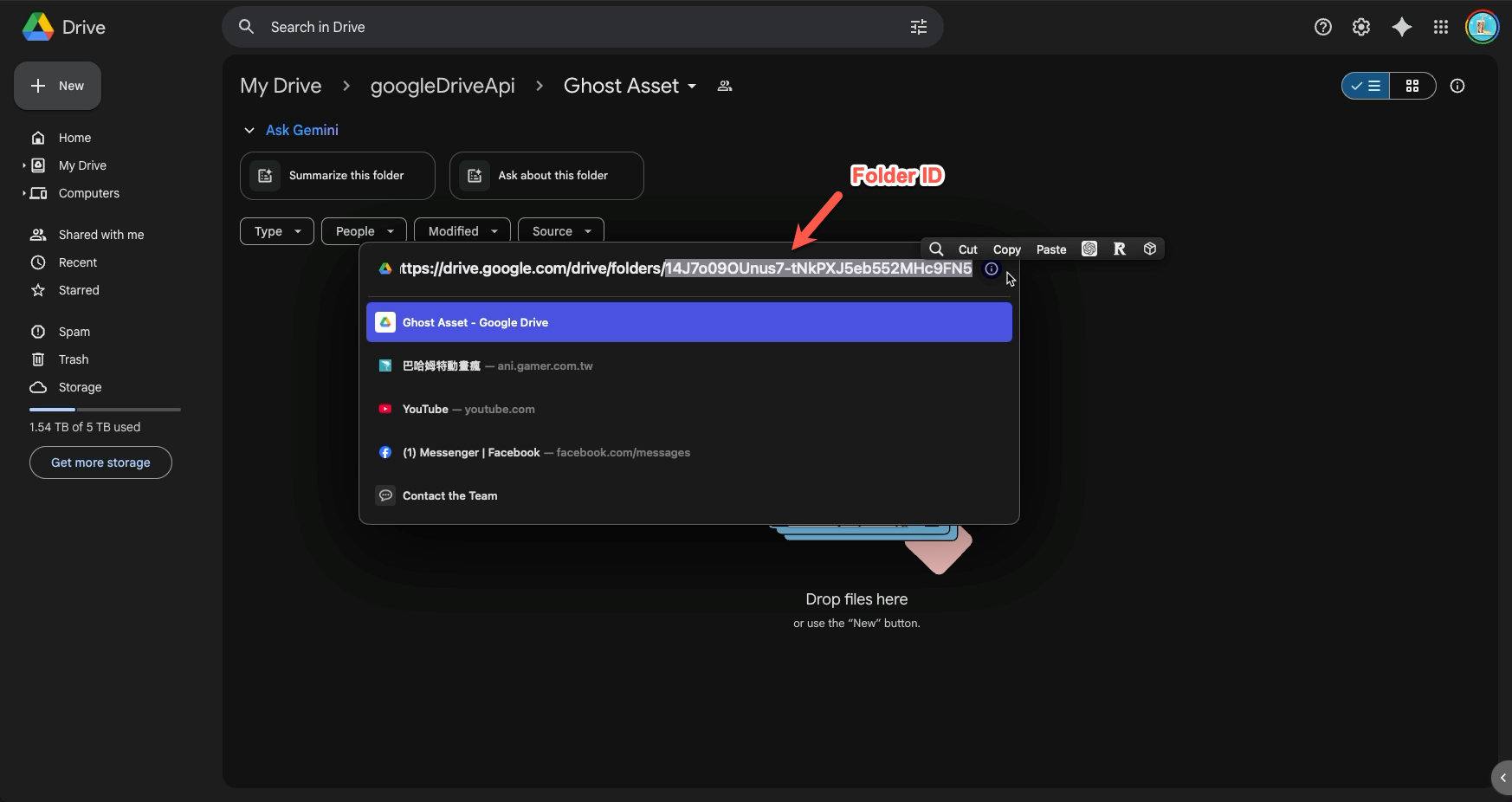Click the search magnifier icon in Drive
This screenshot has height=802, width=1512.
[247, 27]
